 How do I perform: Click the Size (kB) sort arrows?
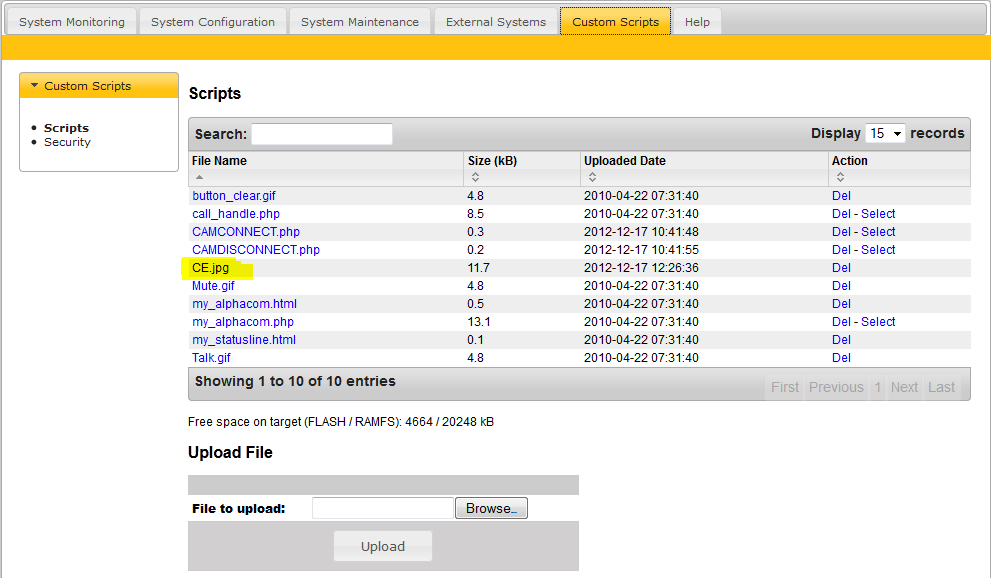(x=475, y=177)
